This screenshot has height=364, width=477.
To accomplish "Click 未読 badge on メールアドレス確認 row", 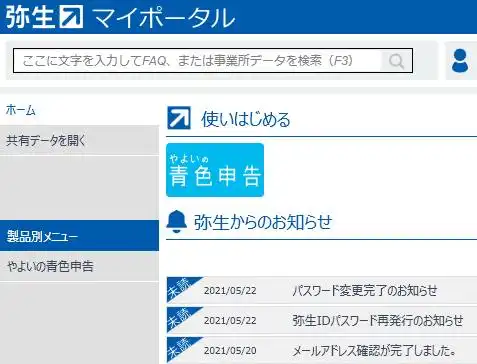I will coord(180,348).
